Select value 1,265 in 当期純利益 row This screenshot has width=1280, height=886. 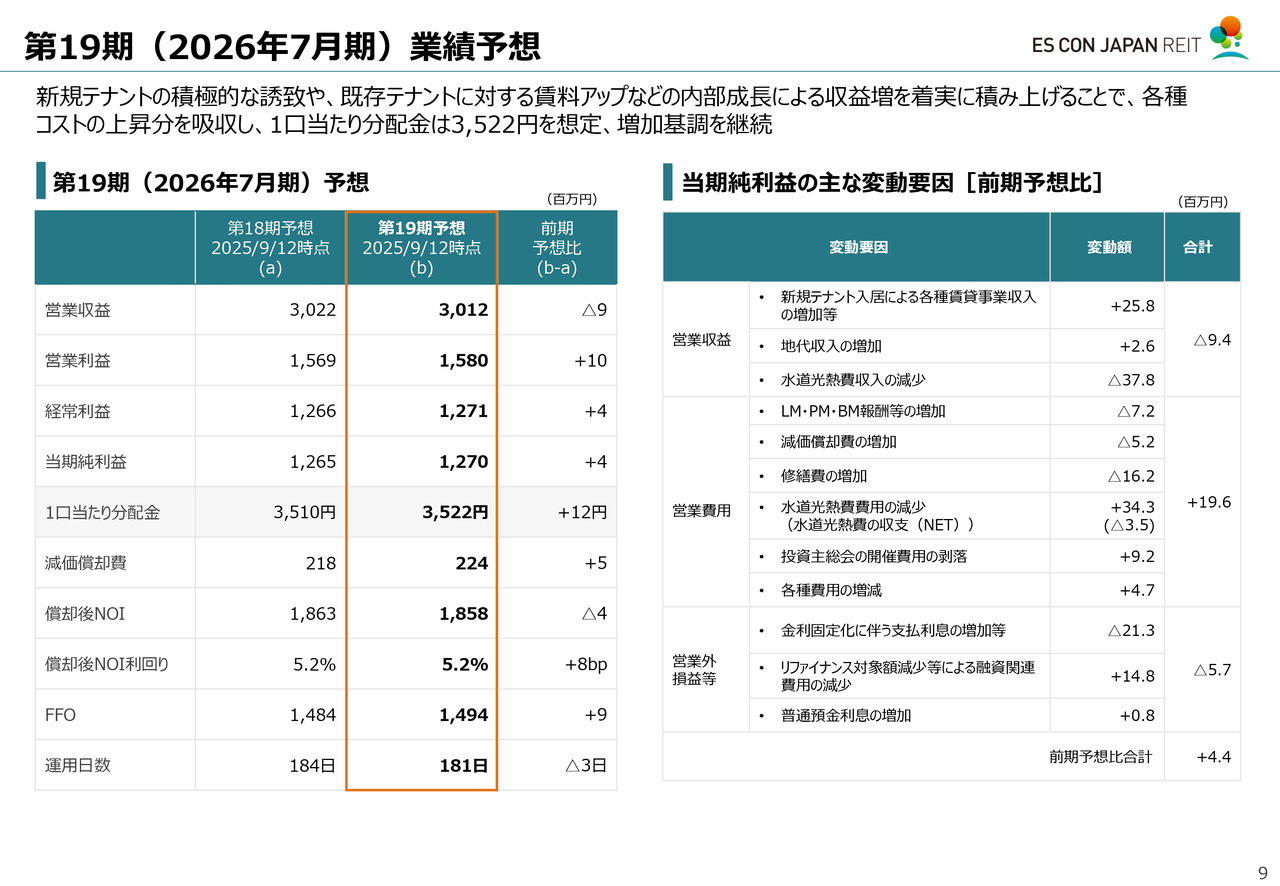point(313,462)
